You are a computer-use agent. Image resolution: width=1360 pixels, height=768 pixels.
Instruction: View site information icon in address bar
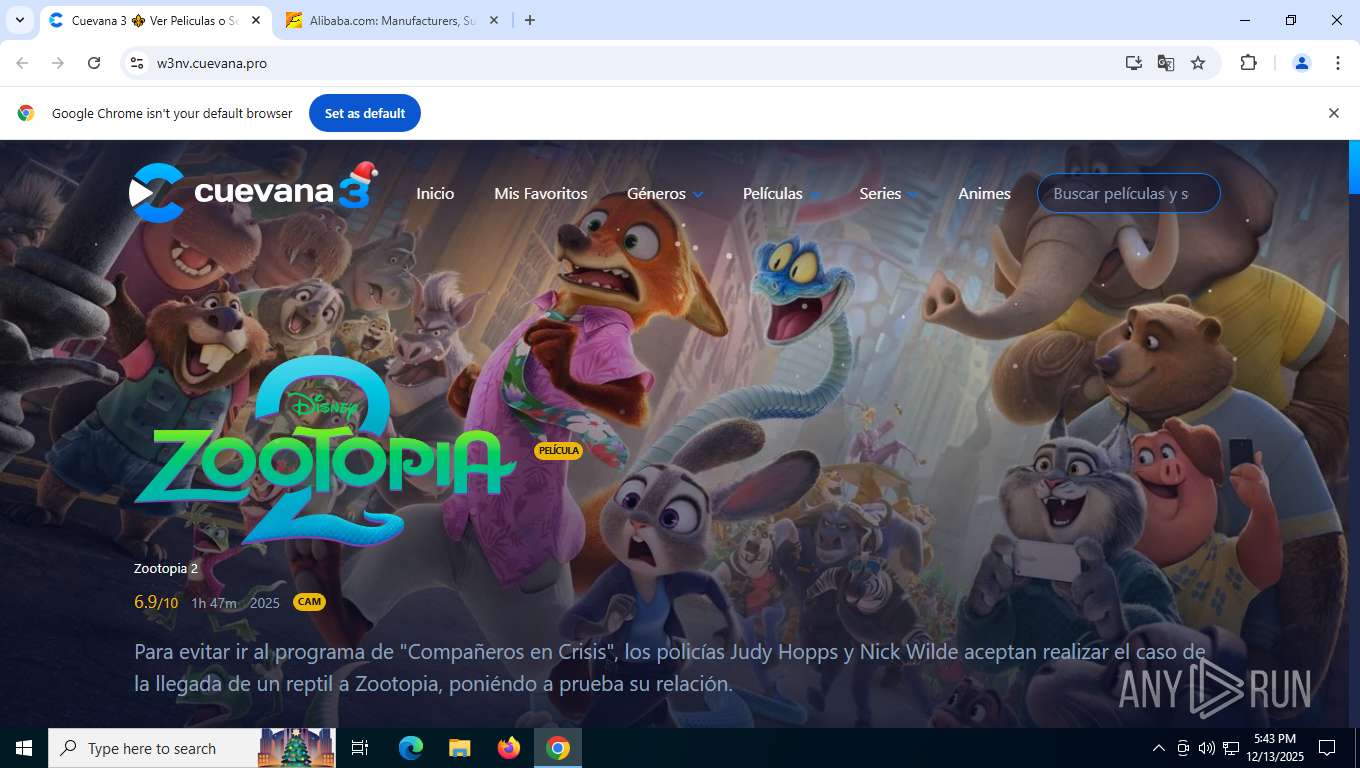coord(138,63)
